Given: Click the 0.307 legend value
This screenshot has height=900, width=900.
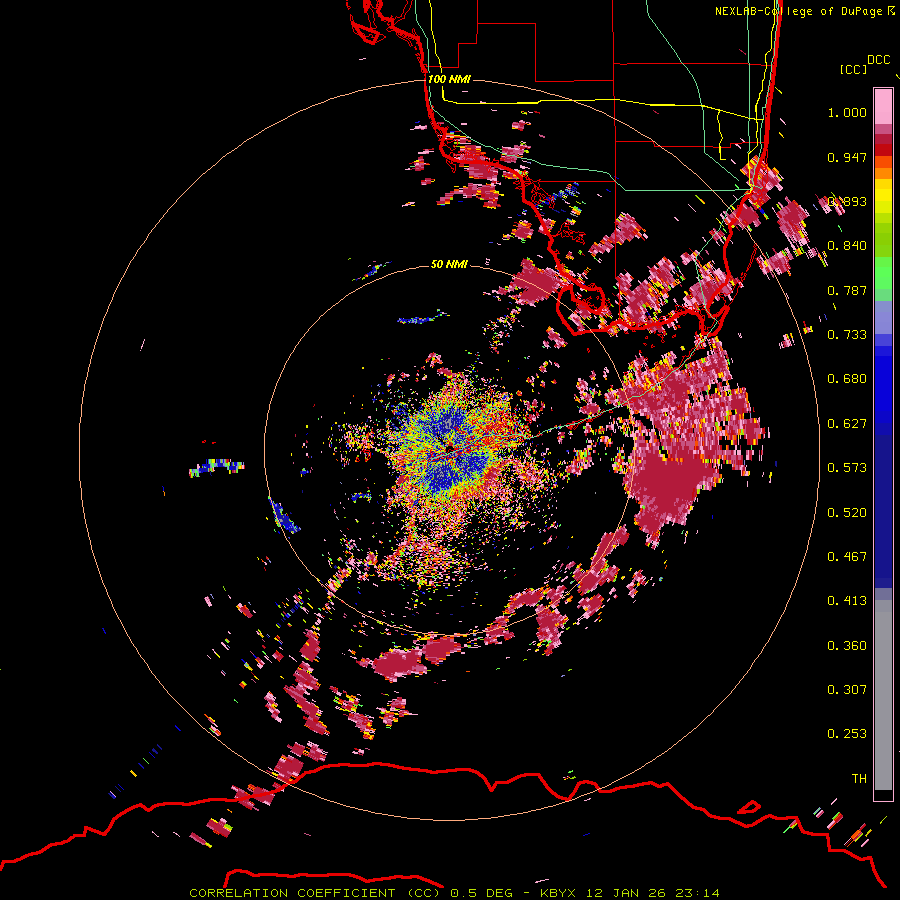Looking at the screenshot, I should 847,690.
